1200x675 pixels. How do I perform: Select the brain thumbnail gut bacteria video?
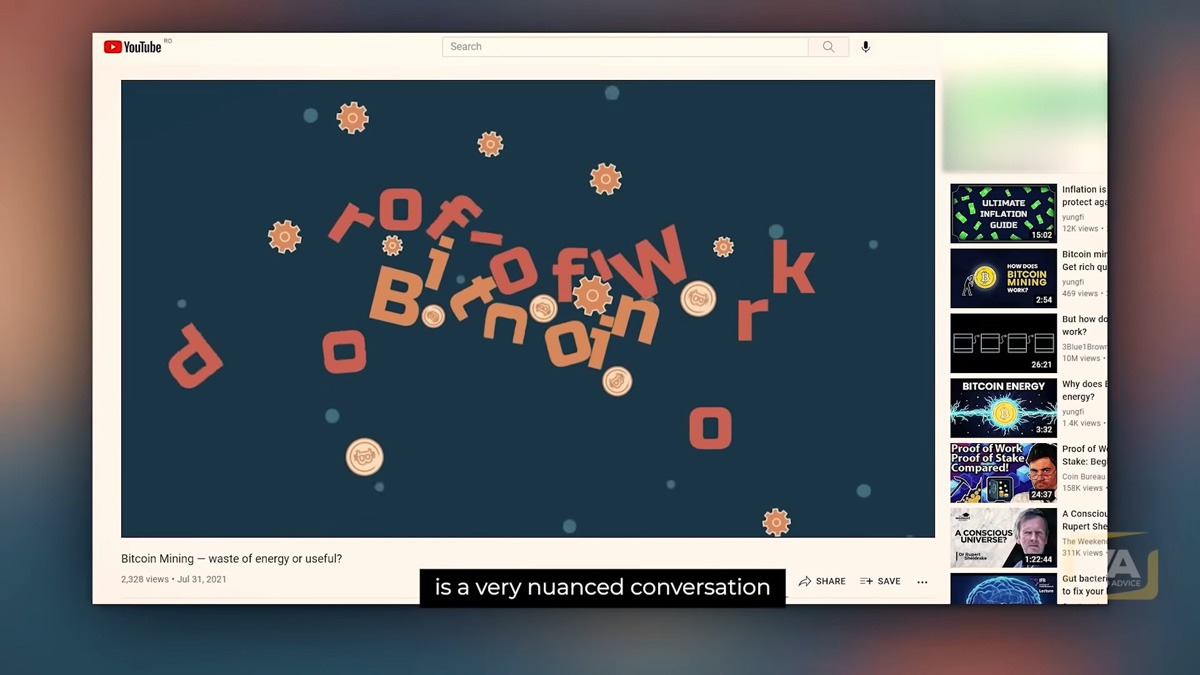tap(1003, 588)
